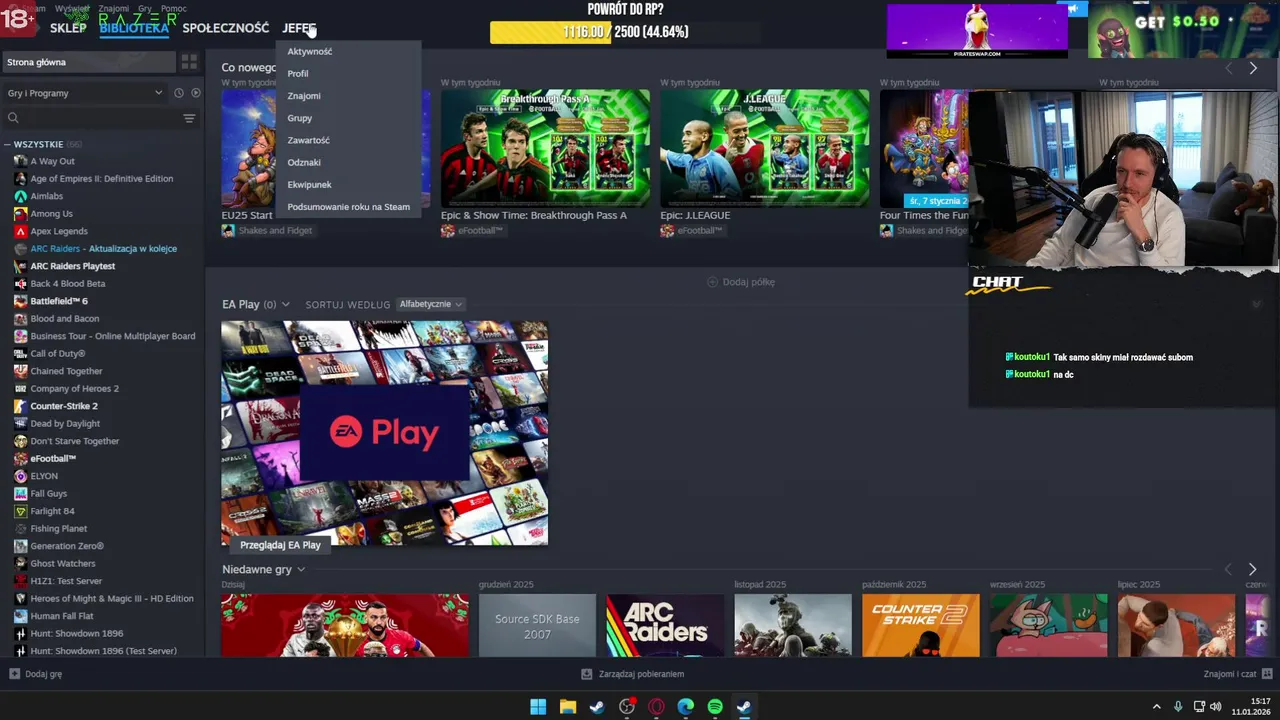Select Podsumowanie roku na Steam
This screenshot has width=1280, height=720.
(x=349, y=207)
